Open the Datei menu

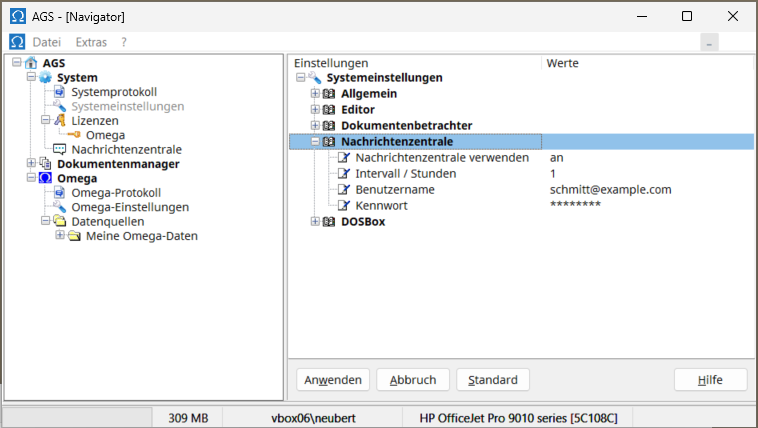47,42
